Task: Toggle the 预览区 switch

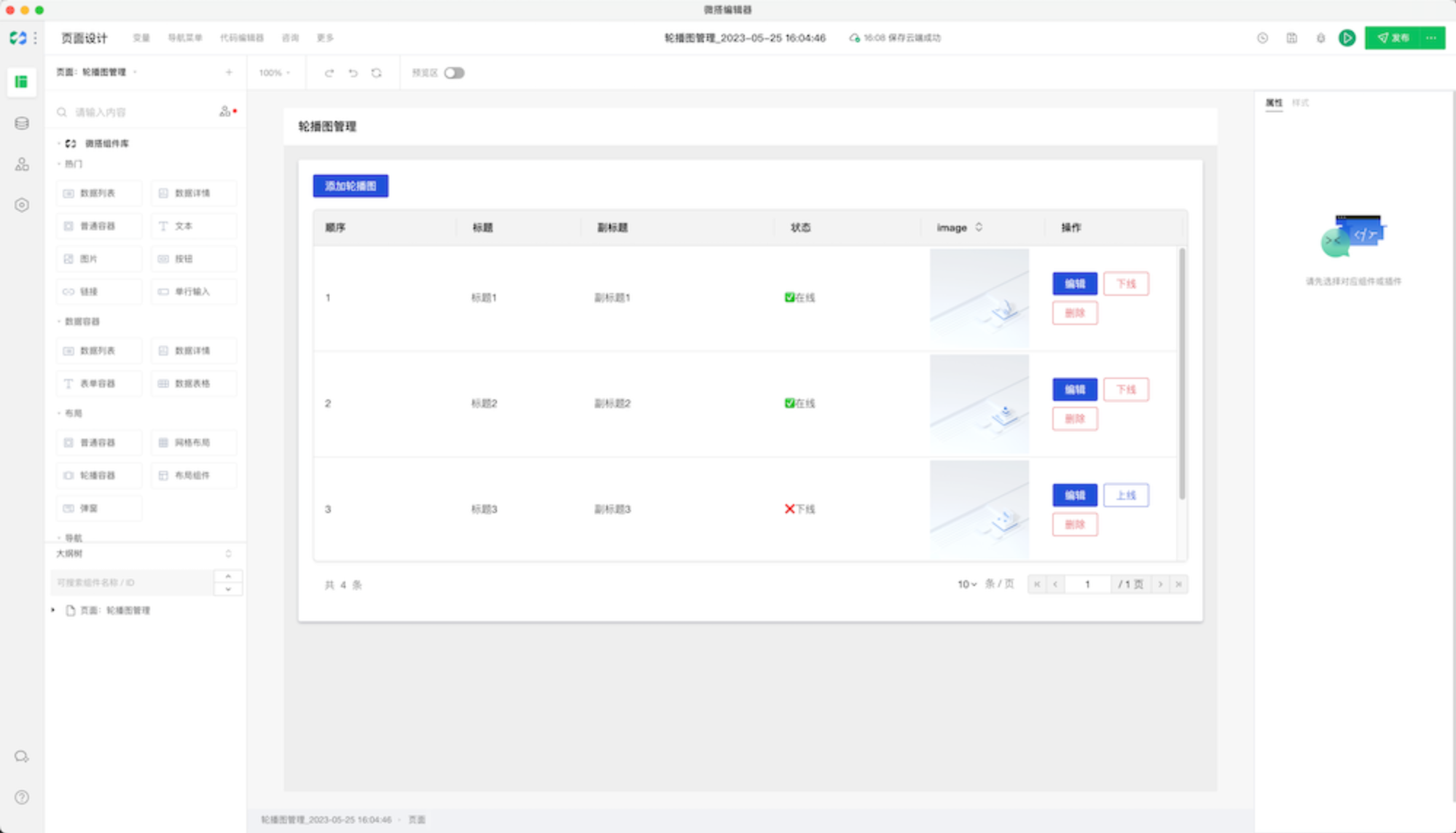Action: click(x=454, y=73)
